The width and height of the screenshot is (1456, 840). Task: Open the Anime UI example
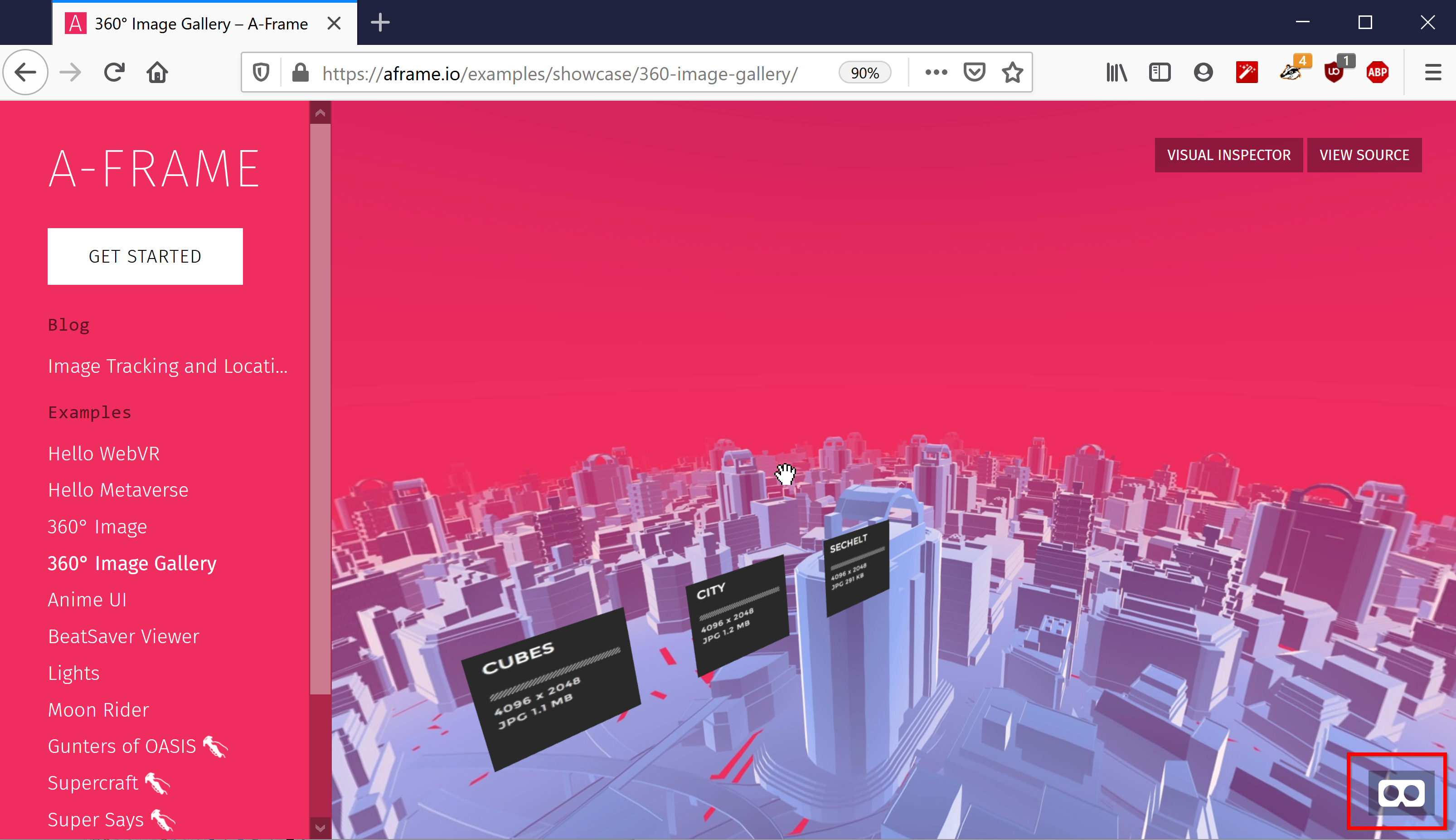(87, 600)
